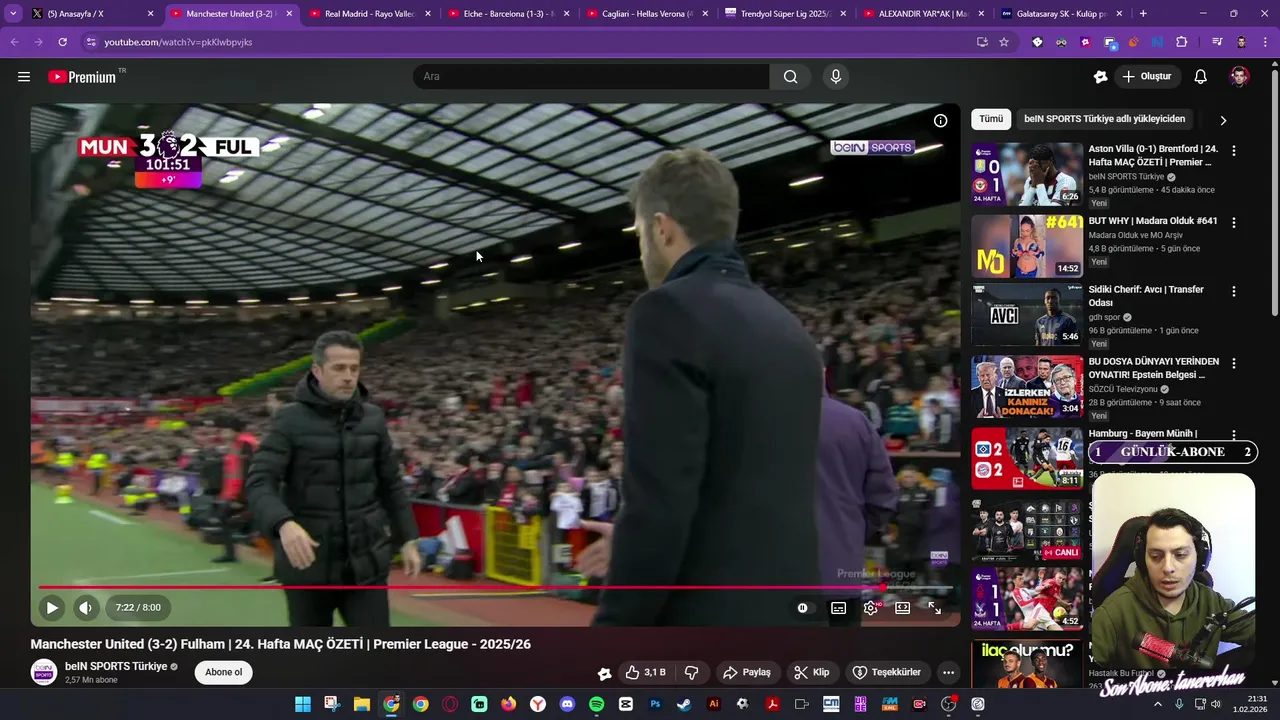Screen dimensions: 1280x720
Task: Switch to Real Madrid - Rayo Vallecano tab
Action: pos(370,14)
